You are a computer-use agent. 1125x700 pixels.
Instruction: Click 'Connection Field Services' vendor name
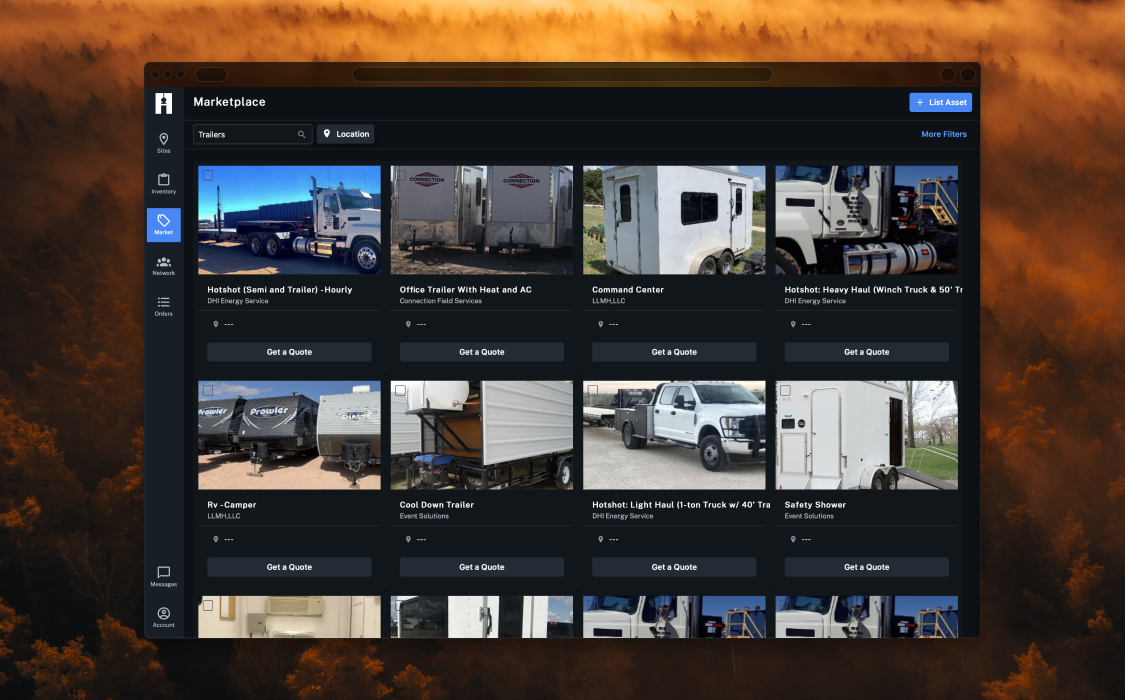pyautogui.click(x=441, y=301)
